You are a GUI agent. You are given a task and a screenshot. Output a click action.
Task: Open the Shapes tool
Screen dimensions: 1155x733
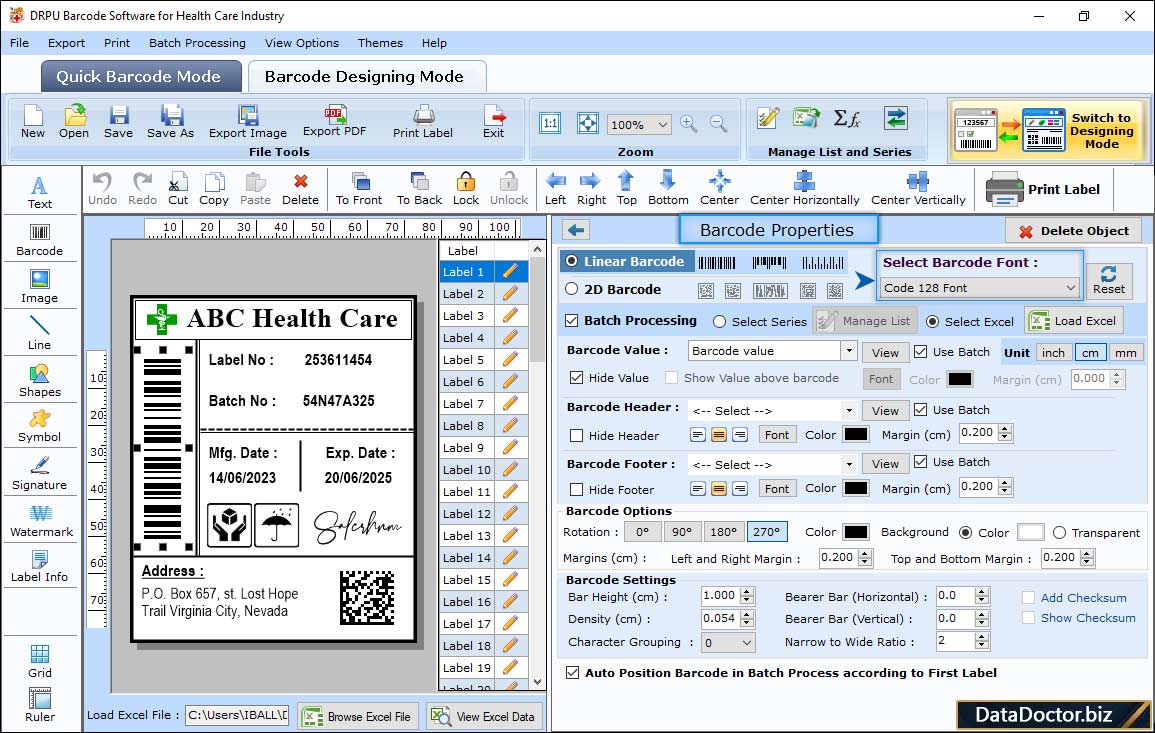click(x=40, y=381)
